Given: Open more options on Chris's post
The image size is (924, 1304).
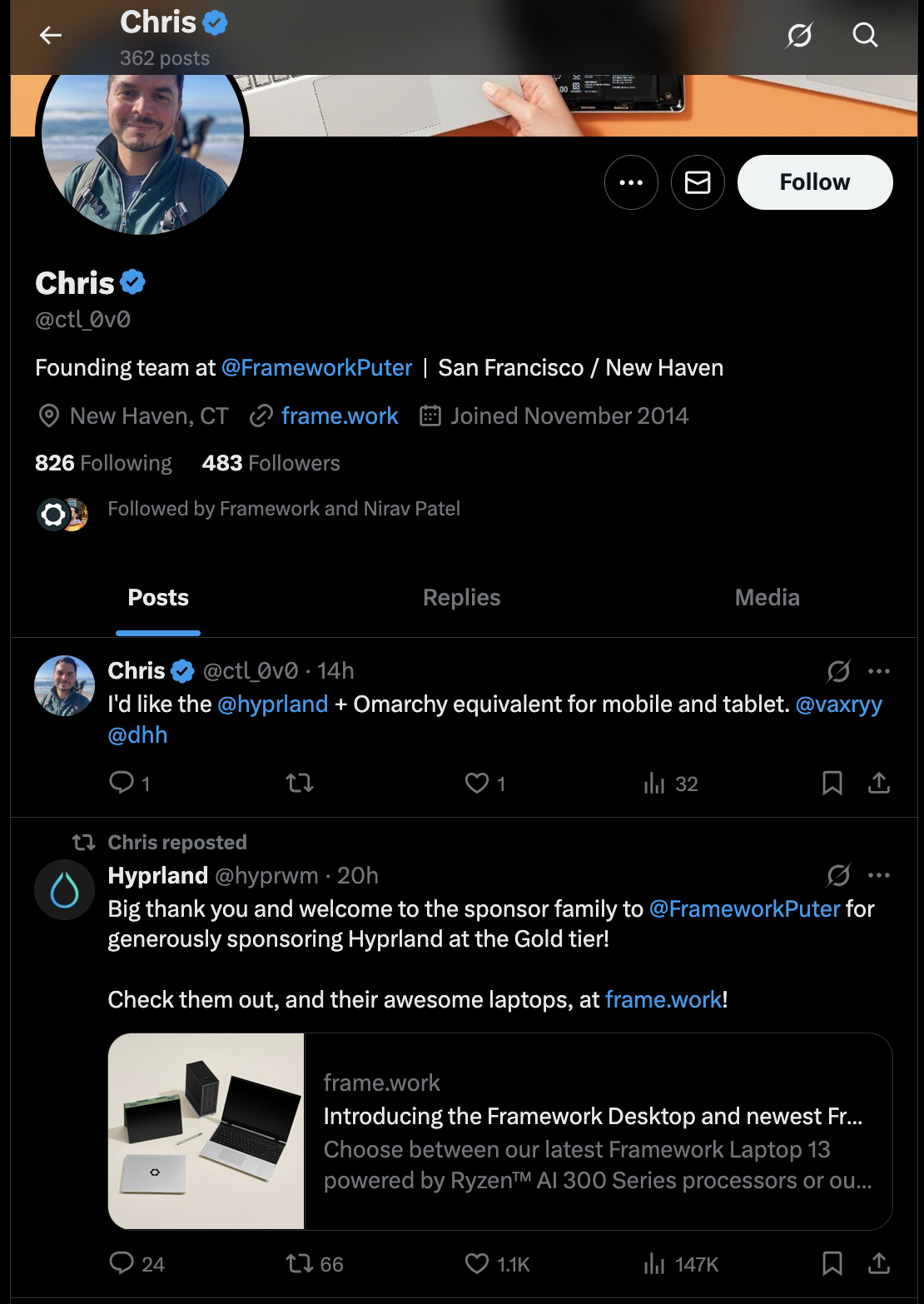Looking at the screenshot, I should tap(879, 671).
